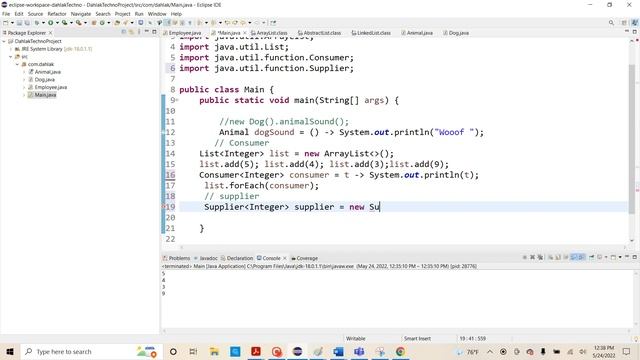Image resolution: width=640 pixels, height=360 pixels.
Task: Open the Run dropdown arrow
Action: (x=57, y=23)
